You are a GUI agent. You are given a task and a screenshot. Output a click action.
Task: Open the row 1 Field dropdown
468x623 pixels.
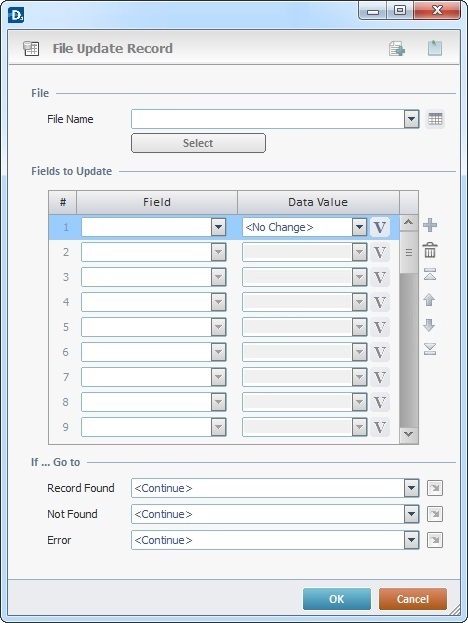[218, 227]
